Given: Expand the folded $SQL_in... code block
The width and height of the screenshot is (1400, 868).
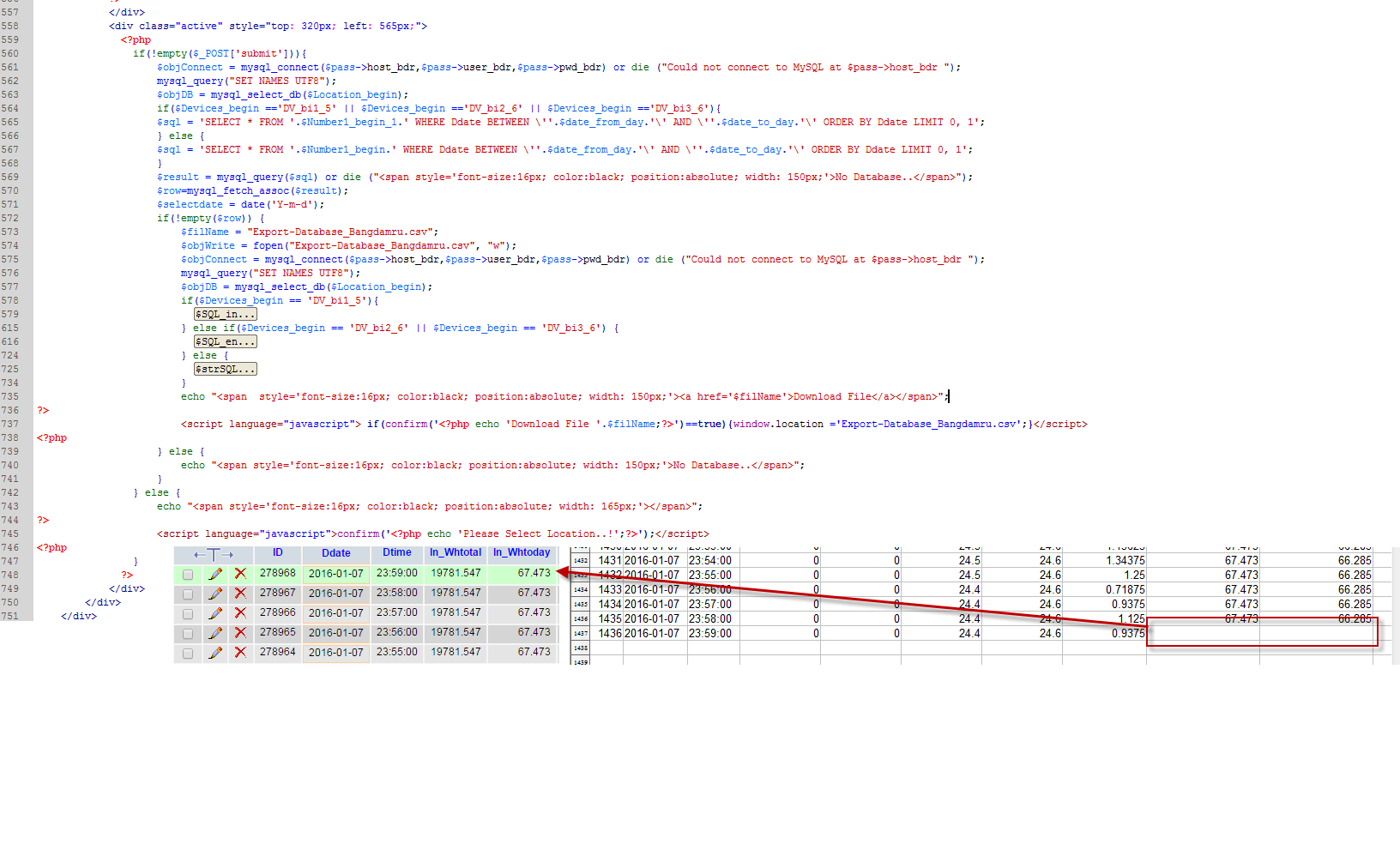Looking at the screenshot, I should [226, 314].
